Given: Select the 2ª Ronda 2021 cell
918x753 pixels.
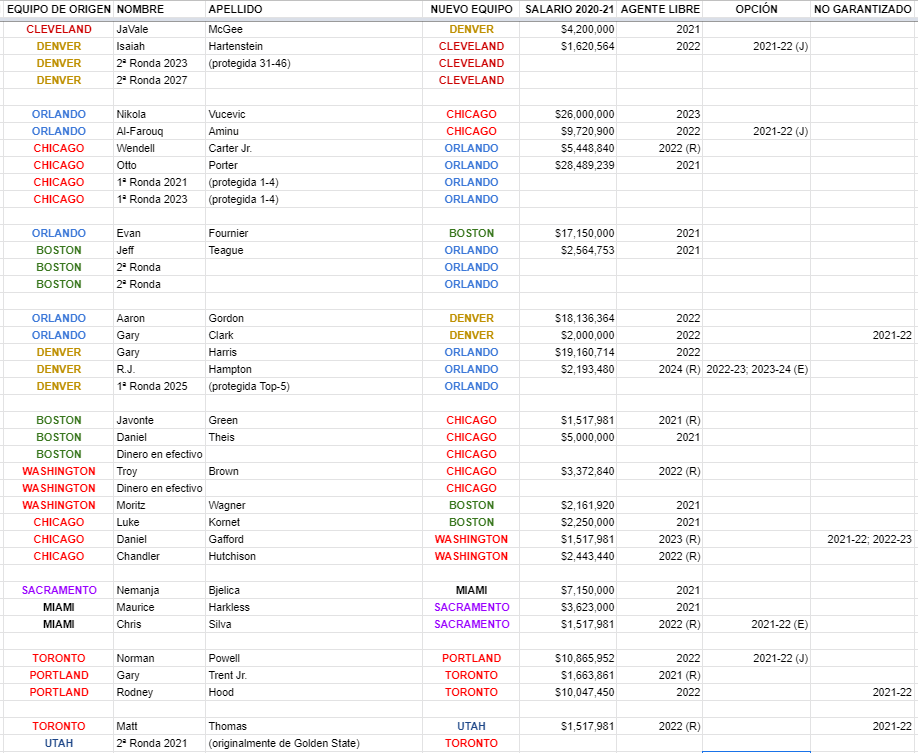Looking at the screenshot, I should [x=159, y=742].
